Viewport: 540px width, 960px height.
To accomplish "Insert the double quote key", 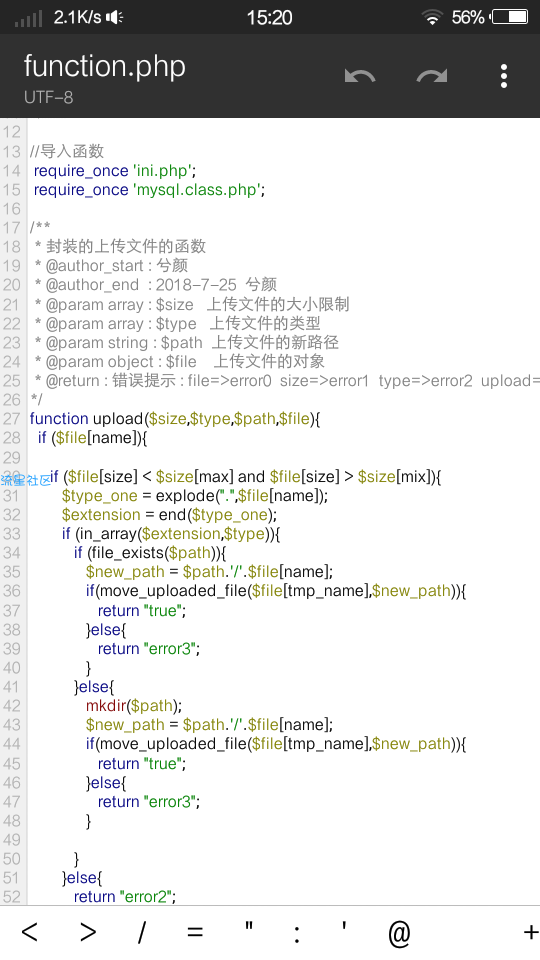I will click(249, 926).
